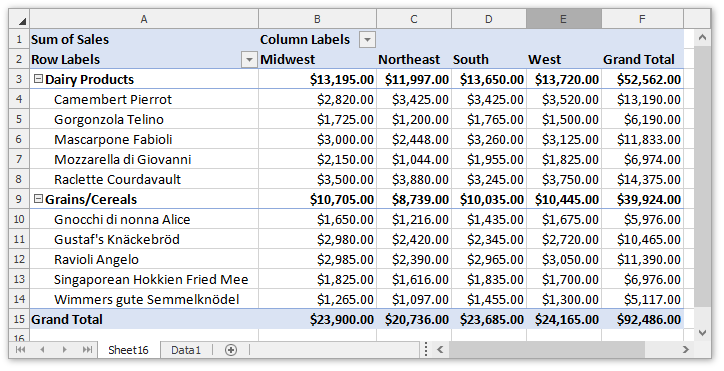Image resolution: width=724 pixels, height=371 pixels.
Task: Select column A header
Action: point(144,19)
